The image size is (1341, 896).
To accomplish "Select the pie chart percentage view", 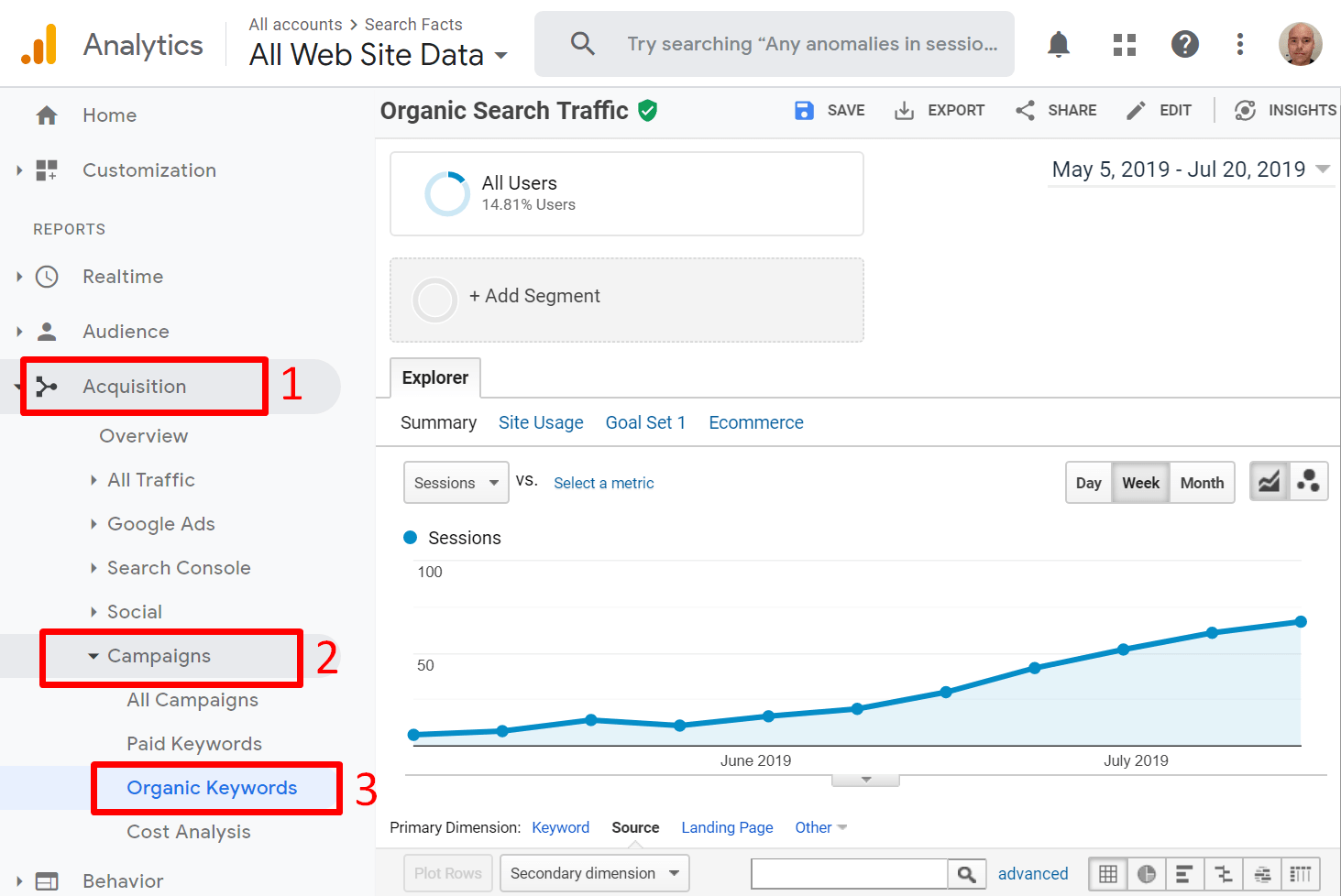I will coord(1147,874).
